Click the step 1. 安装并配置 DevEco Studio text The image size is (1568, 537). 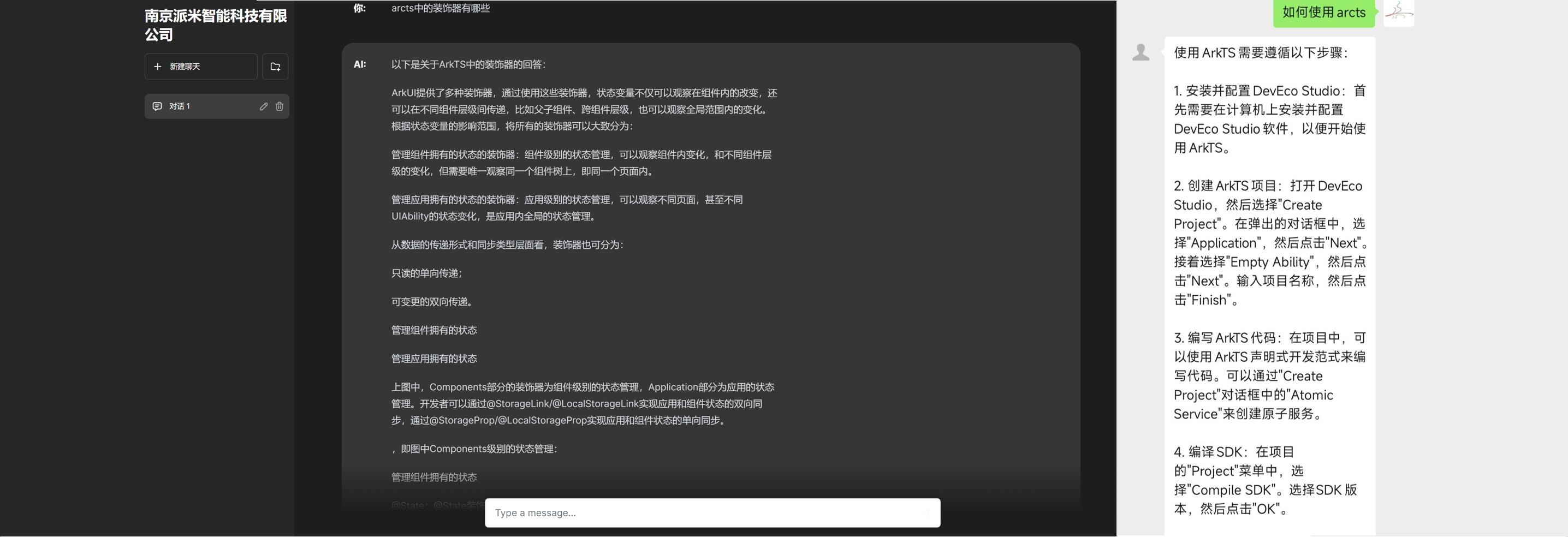click(x=1270, y=119)
